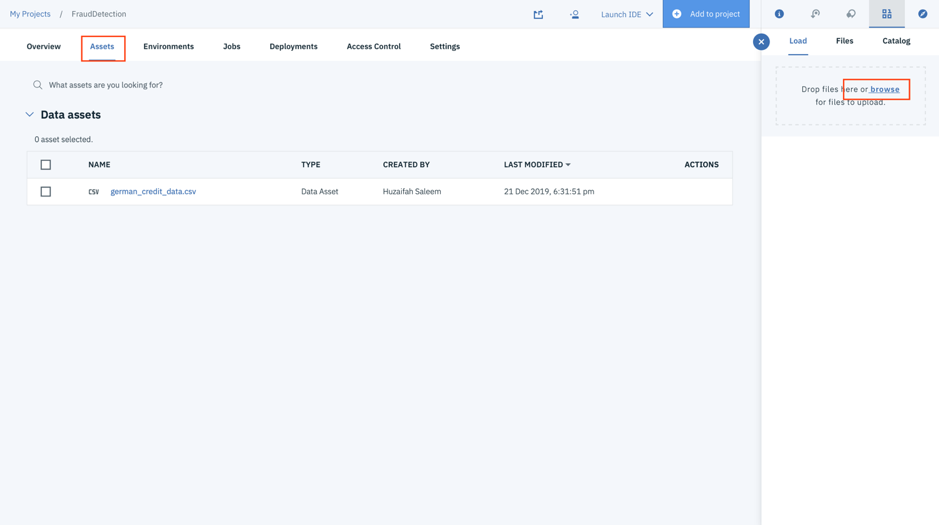Click the asset search field
The width and height of the screenshot is (939, 525).
pyautogui.click(x=200, y=85)
